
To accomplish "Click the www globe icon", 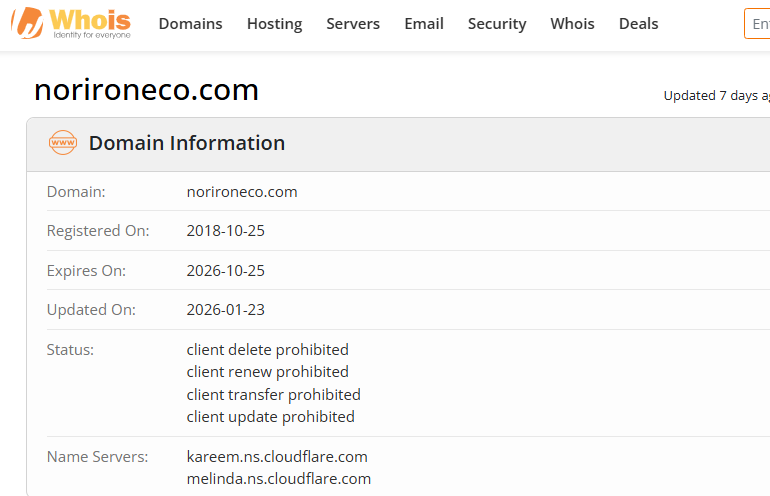I will tap(63, 143).
